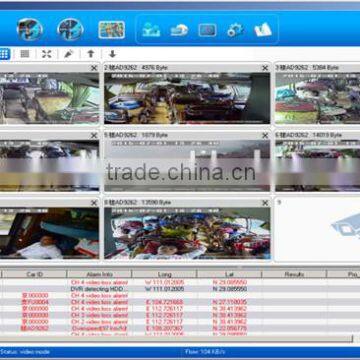The width and height of the screenshot is (360, 360).
Task: Close the top-left video panel
Action: (x=94, y=68)
